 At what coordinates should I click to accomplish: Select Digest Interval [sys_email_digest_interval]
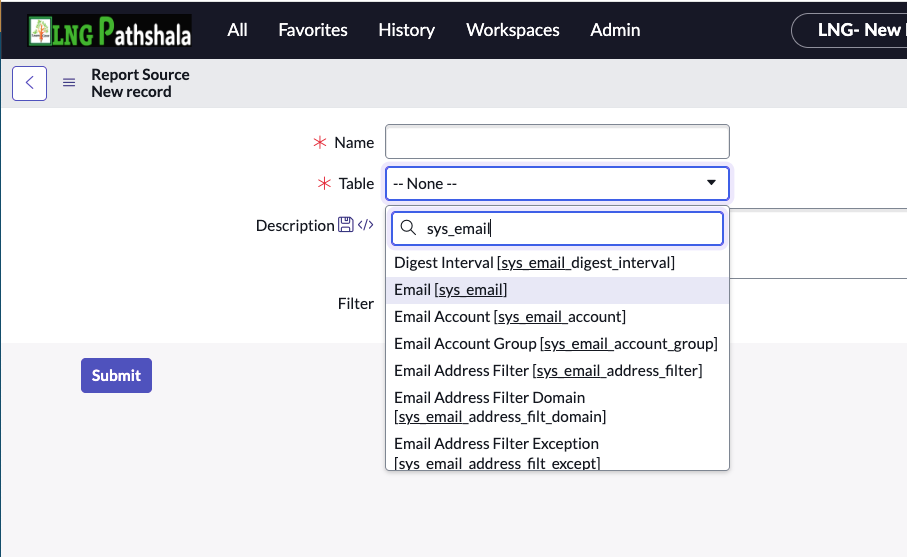tap(557, 263)
